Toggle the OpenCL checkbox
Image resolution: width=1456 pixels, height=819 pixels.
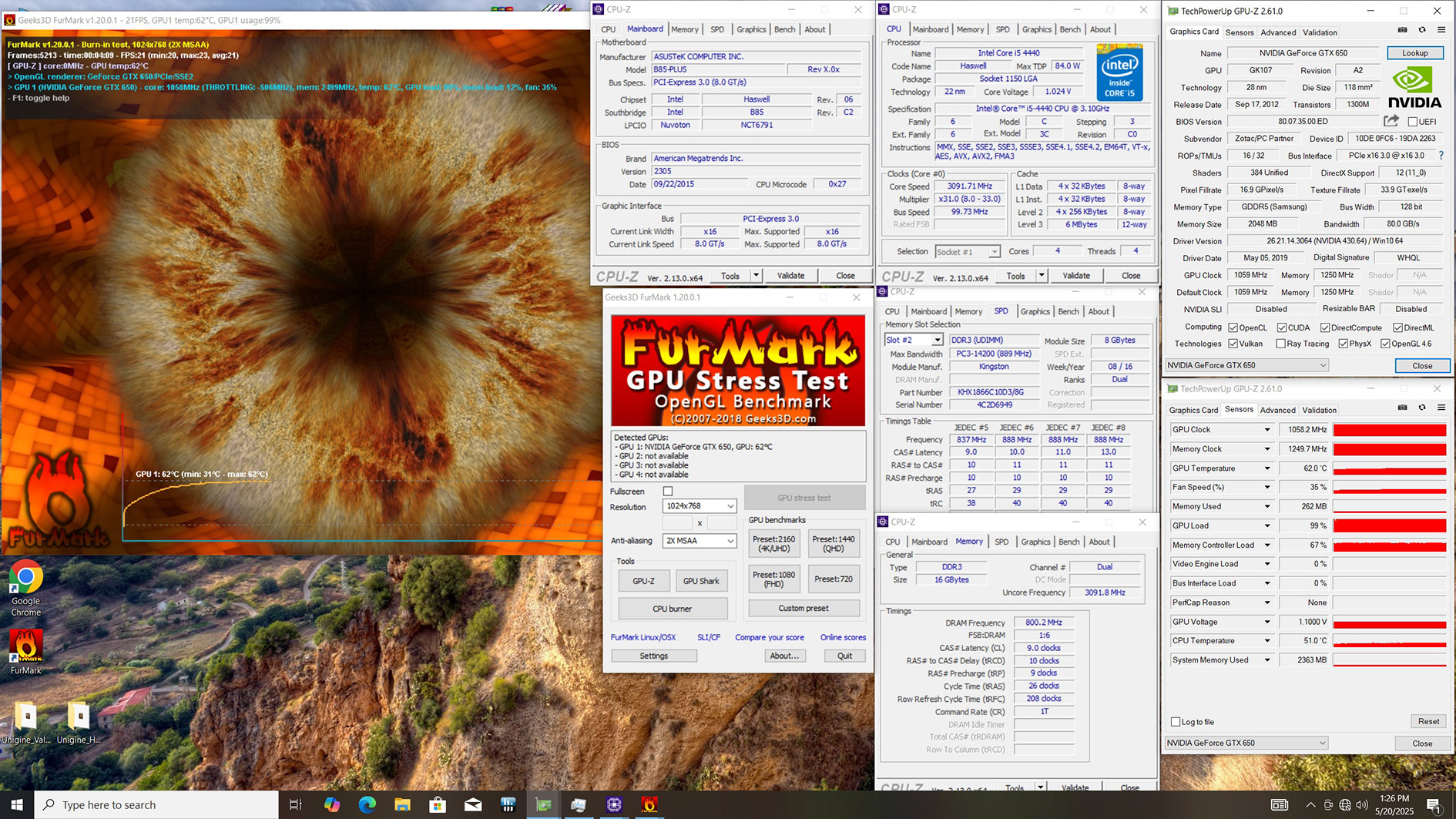1233,327
